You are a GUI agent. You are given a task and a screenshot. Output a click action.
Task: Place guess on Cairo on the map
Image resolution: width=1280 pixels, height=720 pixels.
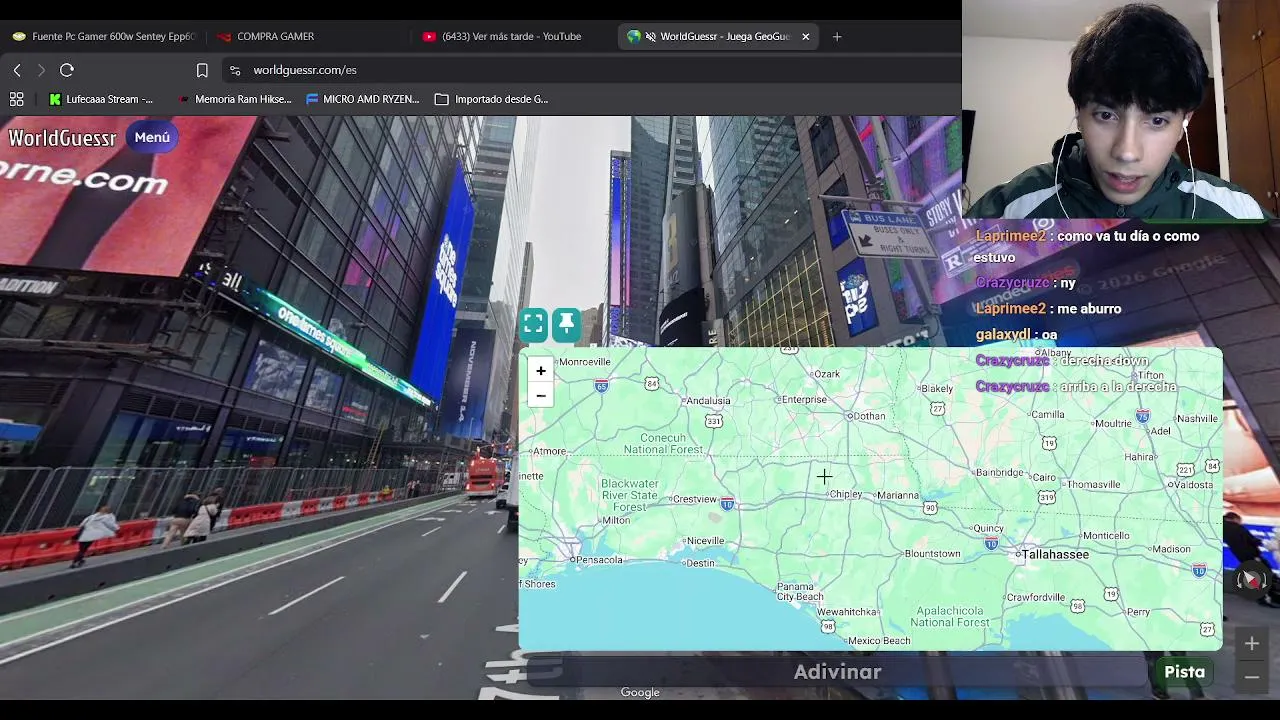(x=1044, y=478)
